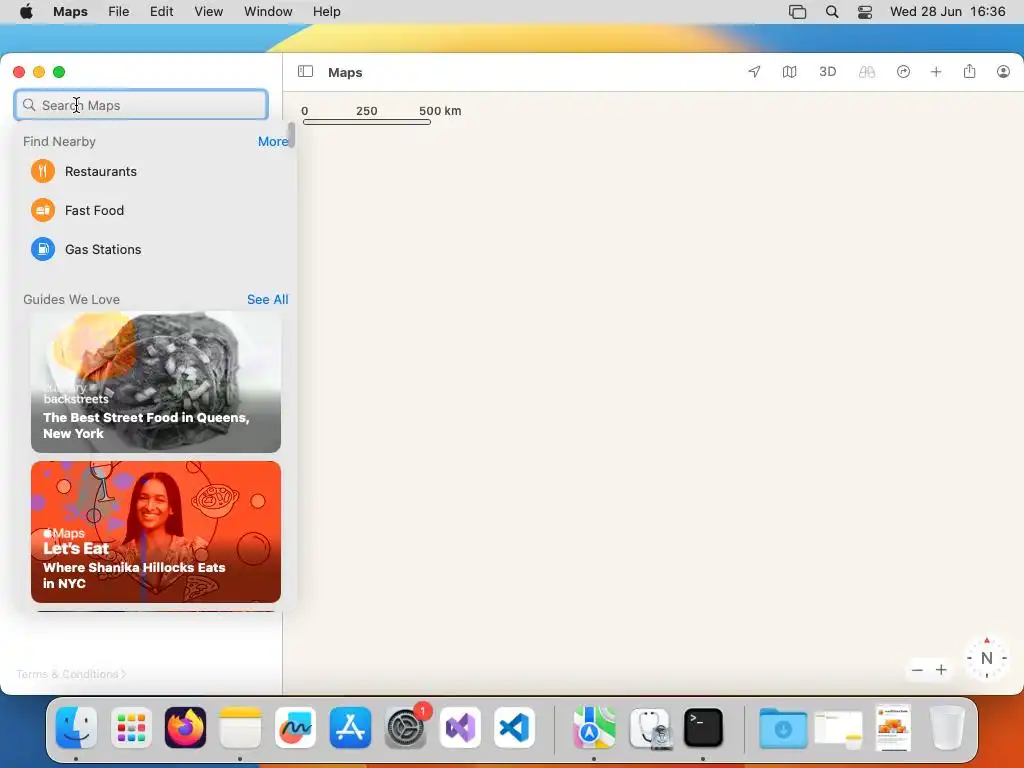The width and height of the screenshot is (1024, 768).
Task: Open the Help menu
Action: coord(327,12)
